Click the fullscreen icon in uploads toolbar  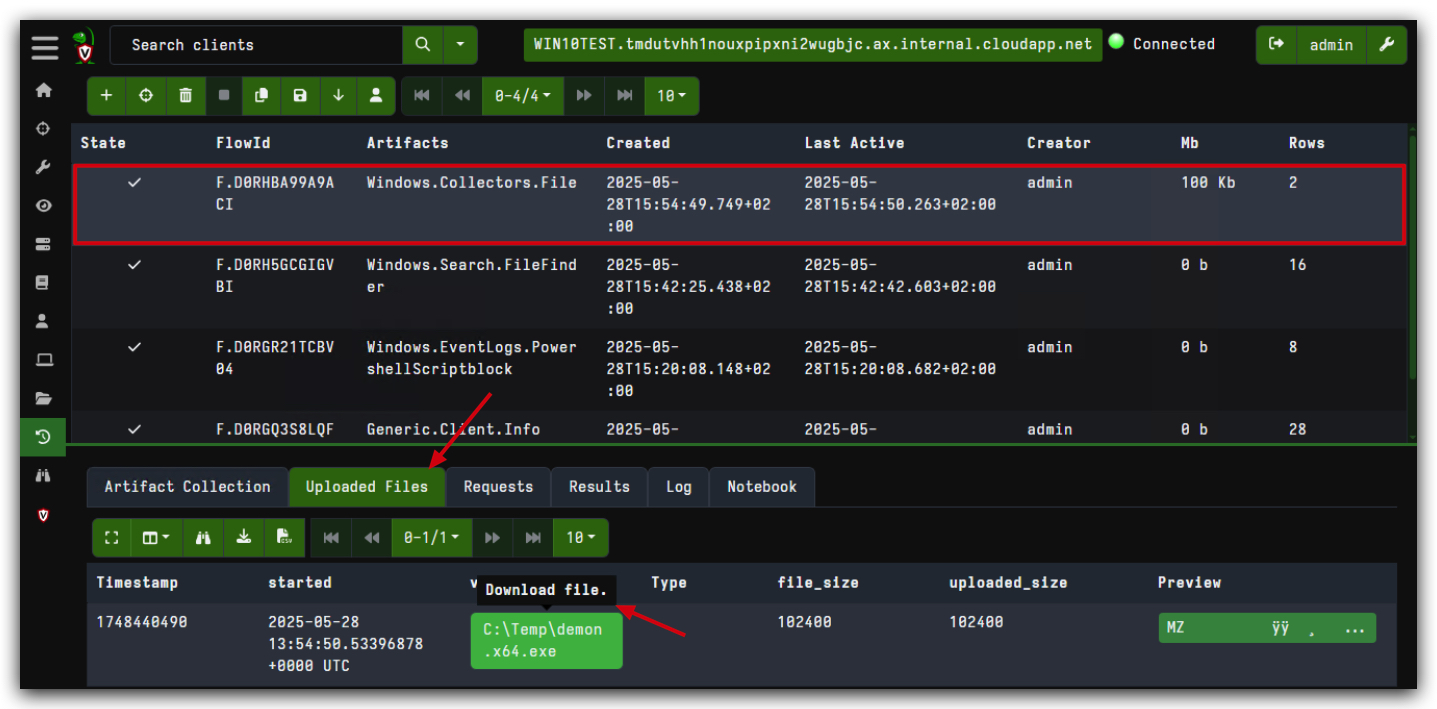pyautogui.click(x=112, y=538)
